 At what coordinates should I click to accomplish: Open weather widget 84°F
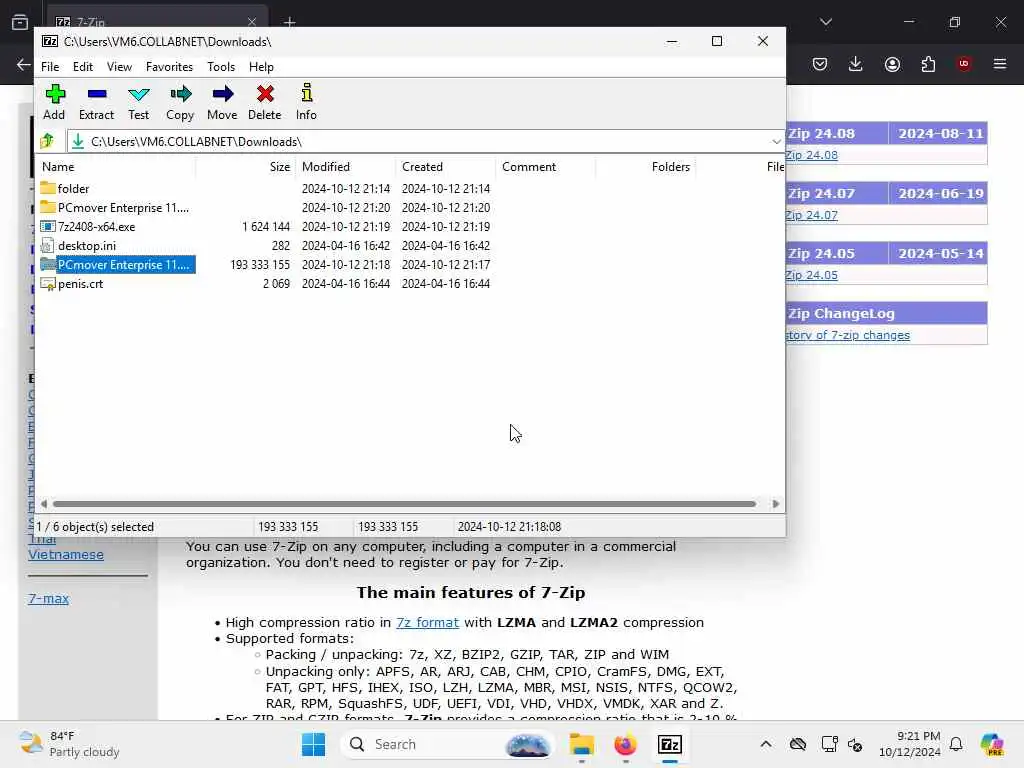69,744
